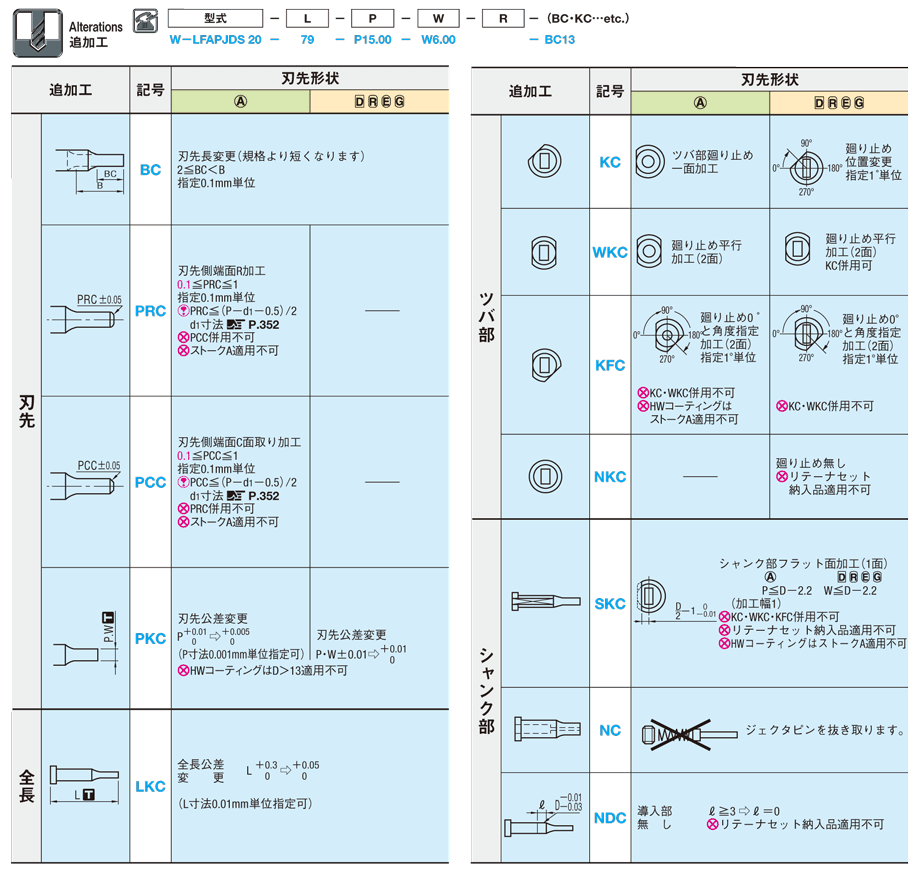917x869 pixels.
Task: Click the WKC parallel flats icon
Action: coord(544,251)
